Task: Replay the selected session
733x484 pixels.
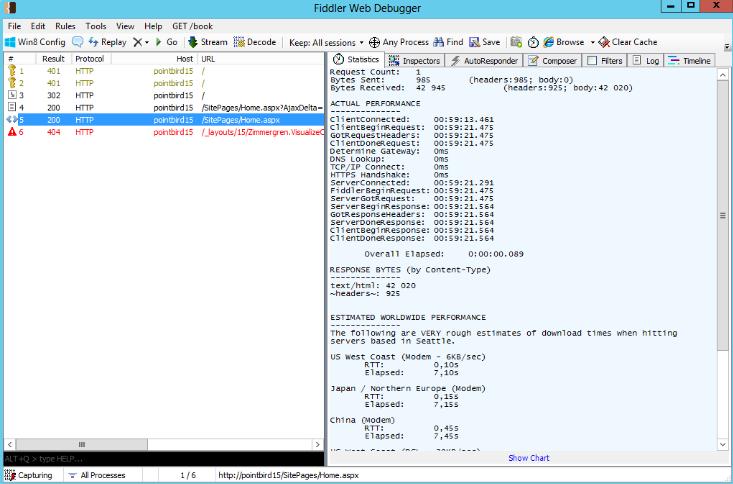Action: tap(108, 42)
